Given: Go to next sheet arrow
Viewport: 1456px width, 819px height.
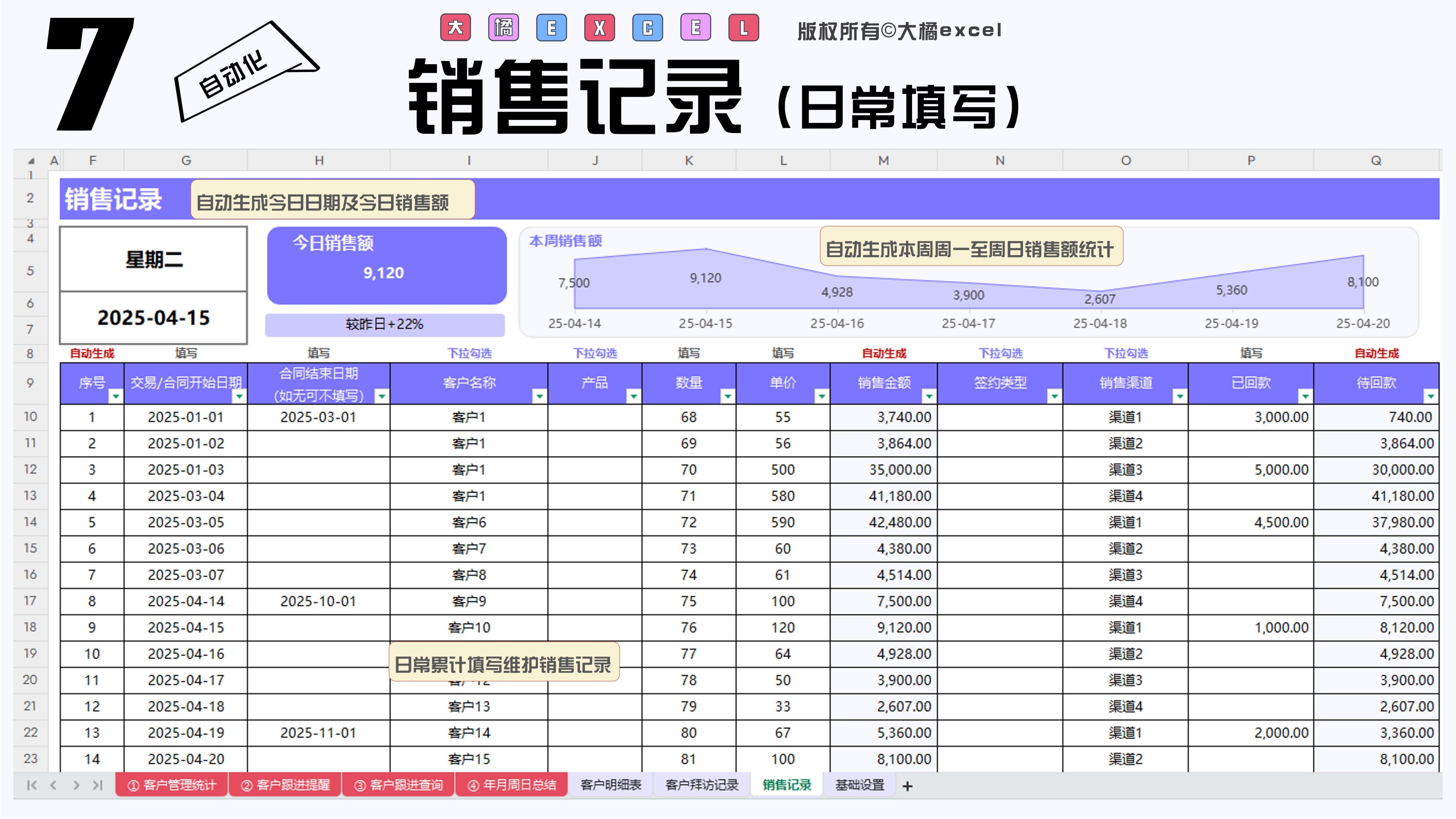Looking at the screenshot, I should [76, 785].
